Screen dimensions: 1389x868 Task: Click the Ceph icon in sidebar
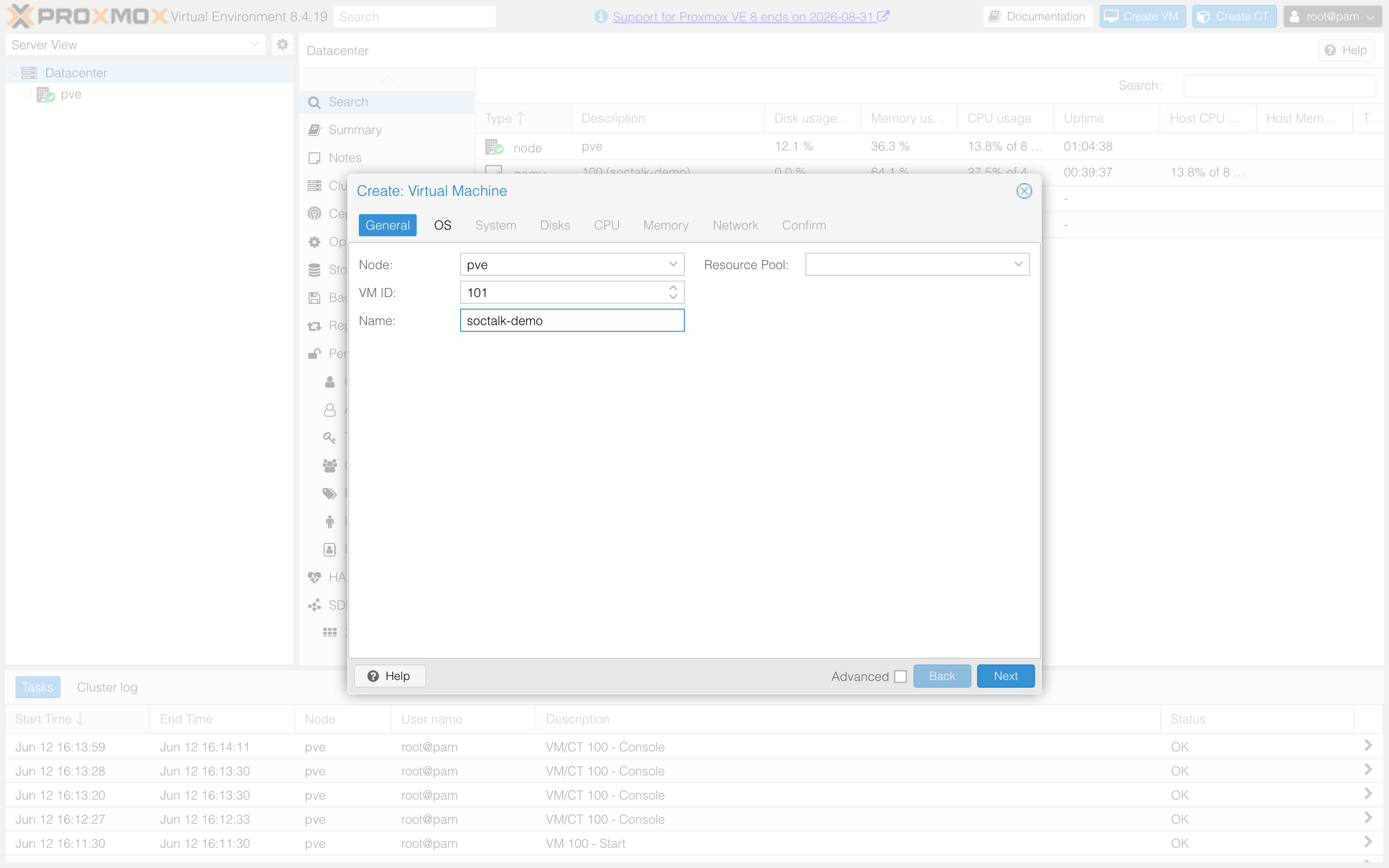click(x=314, y=214)
